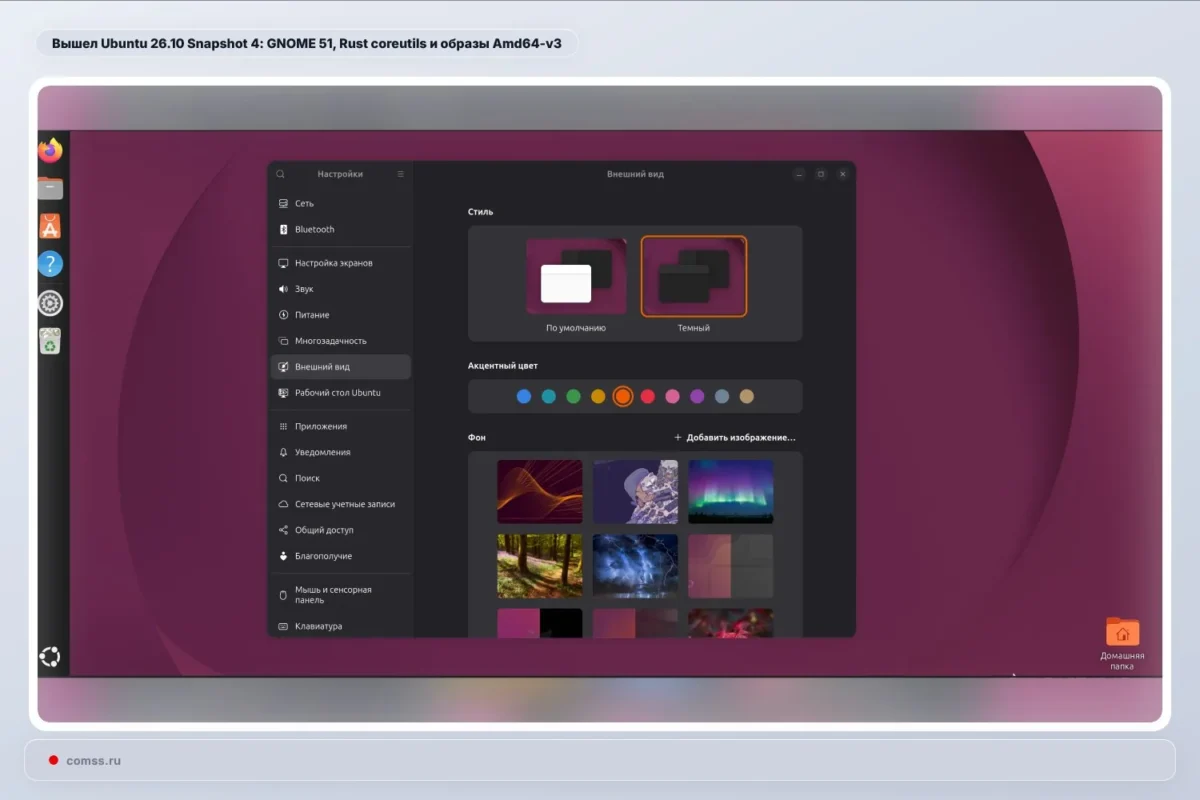
Task: Open the Files manager in dock
Action: [50, 187]
